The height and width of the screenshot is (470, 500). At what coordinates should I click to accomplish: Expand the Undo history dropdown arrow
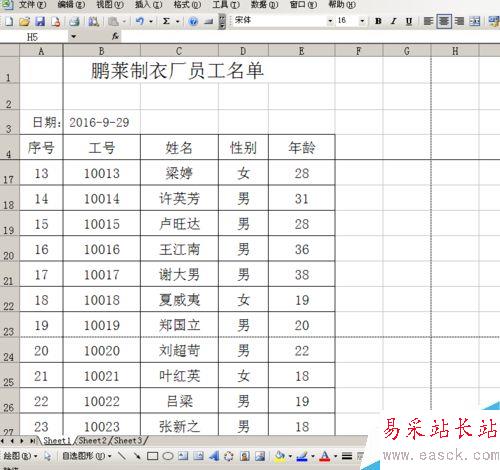[x=151, y=22]
